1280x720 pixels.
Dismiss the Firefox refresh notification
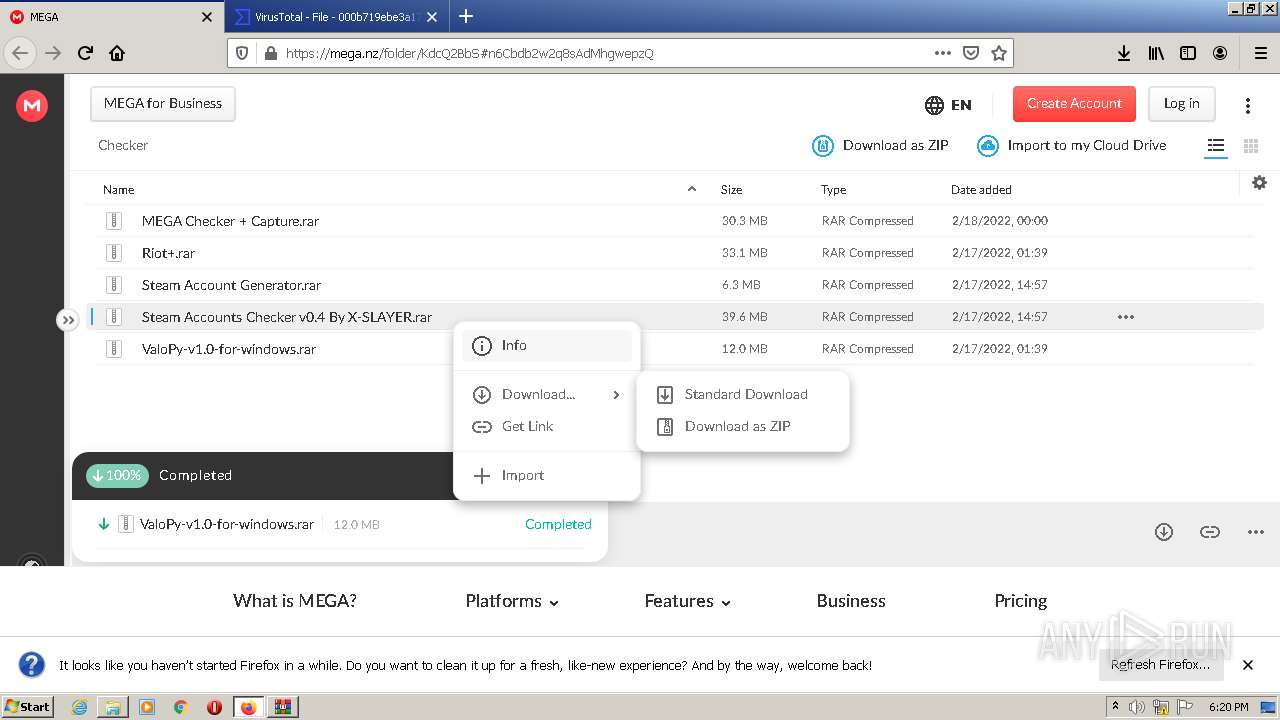click(x=1247, y=665)
